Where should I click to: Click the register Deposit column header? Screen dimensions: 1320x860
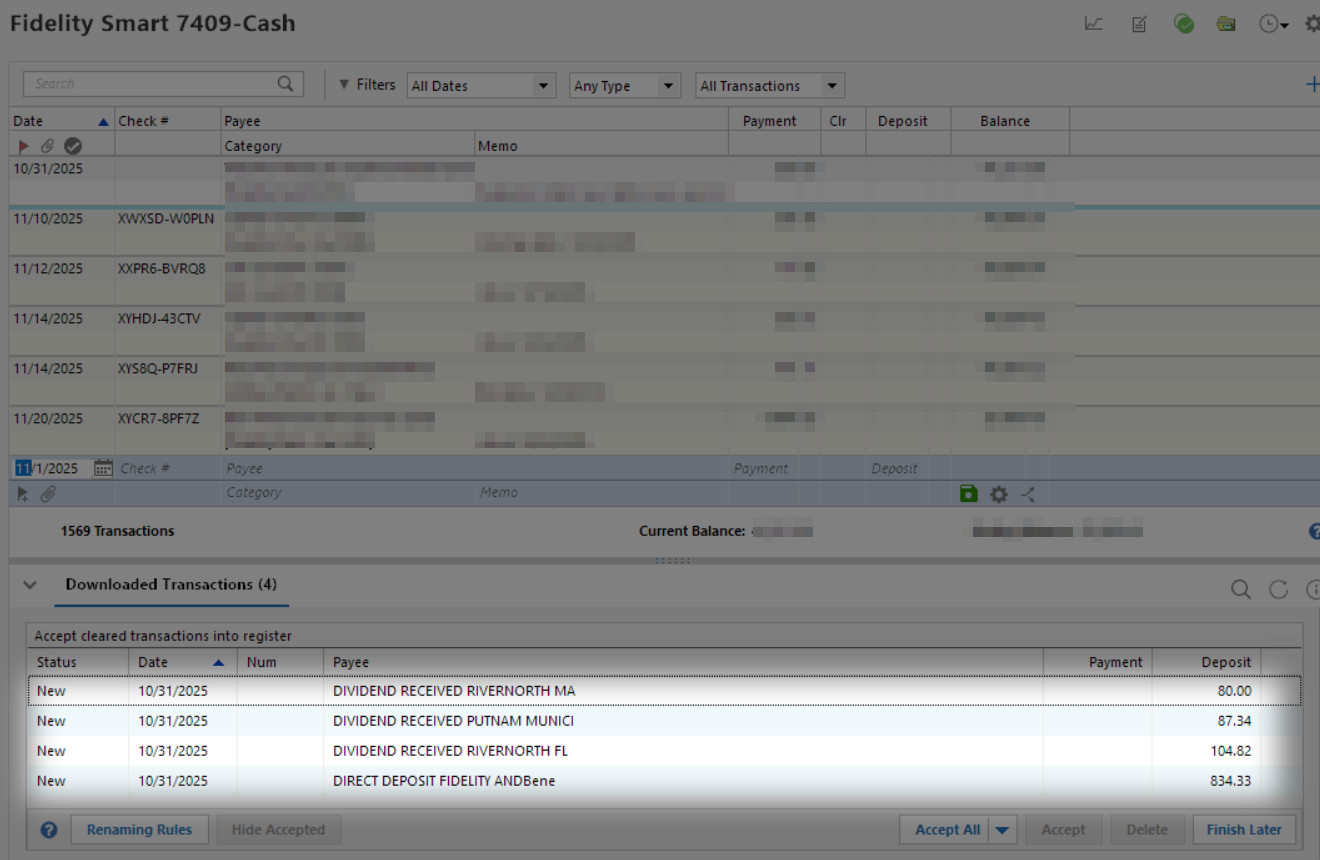tap(908, 121)
